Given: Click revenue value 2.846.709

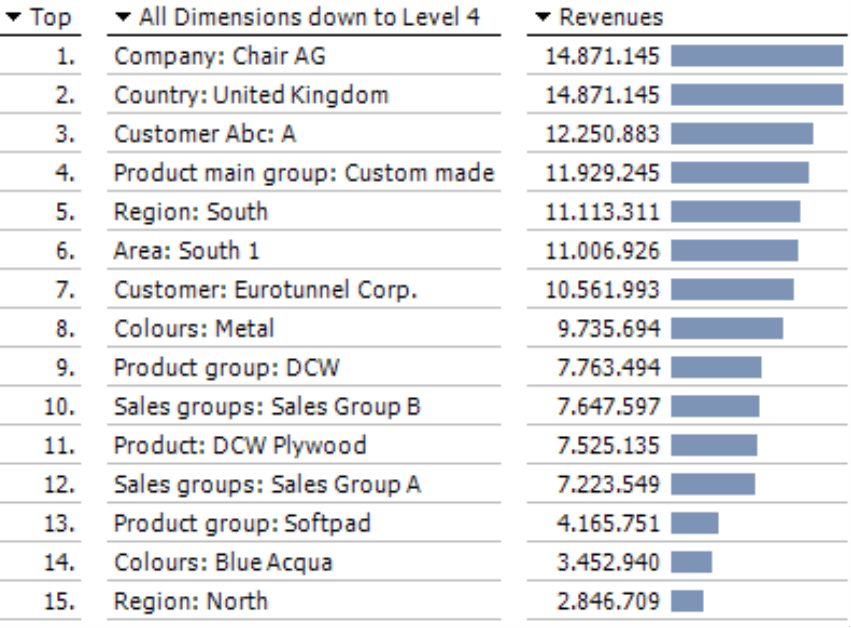Looking at the screenshot, I should point(608,601).
